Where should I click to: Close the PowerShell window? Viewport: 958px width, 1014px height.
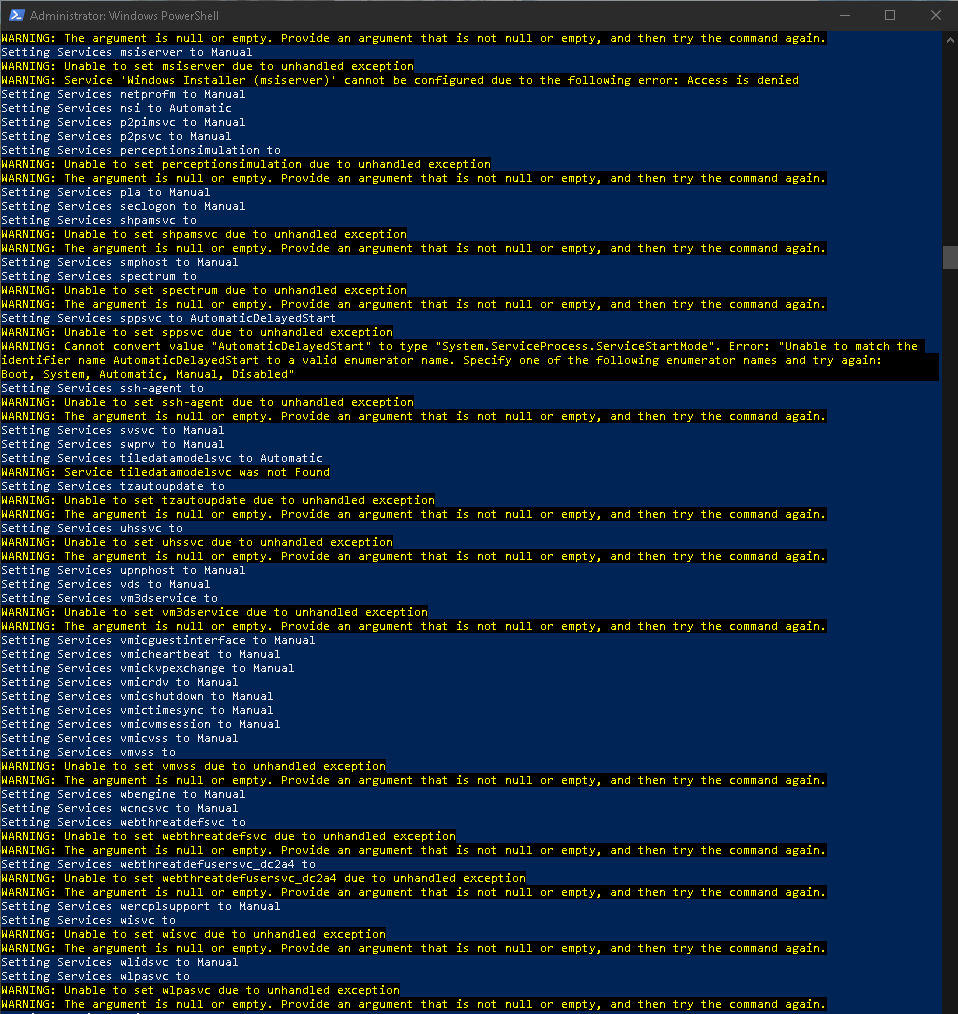935,15
